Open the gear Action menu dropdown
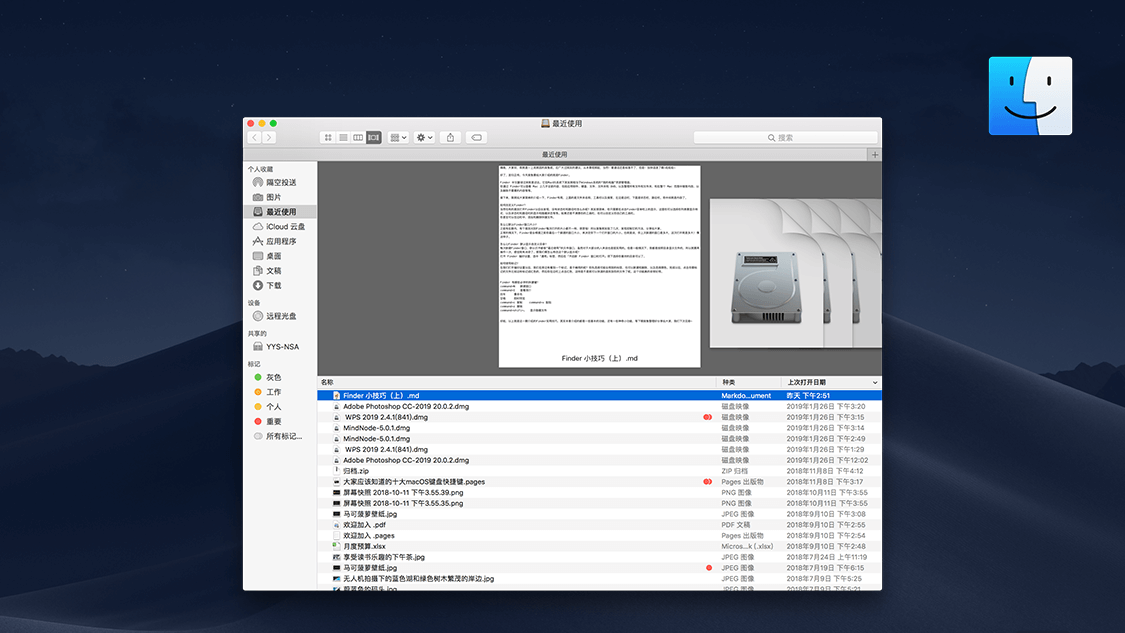 tap(424, 137)
